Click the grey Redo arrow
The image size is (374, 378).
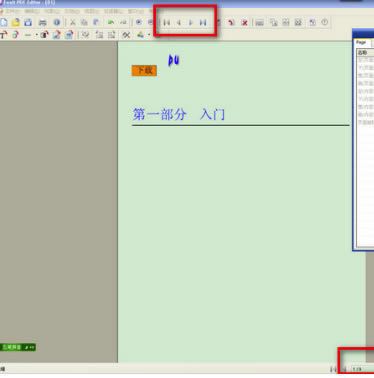point(123,22)
